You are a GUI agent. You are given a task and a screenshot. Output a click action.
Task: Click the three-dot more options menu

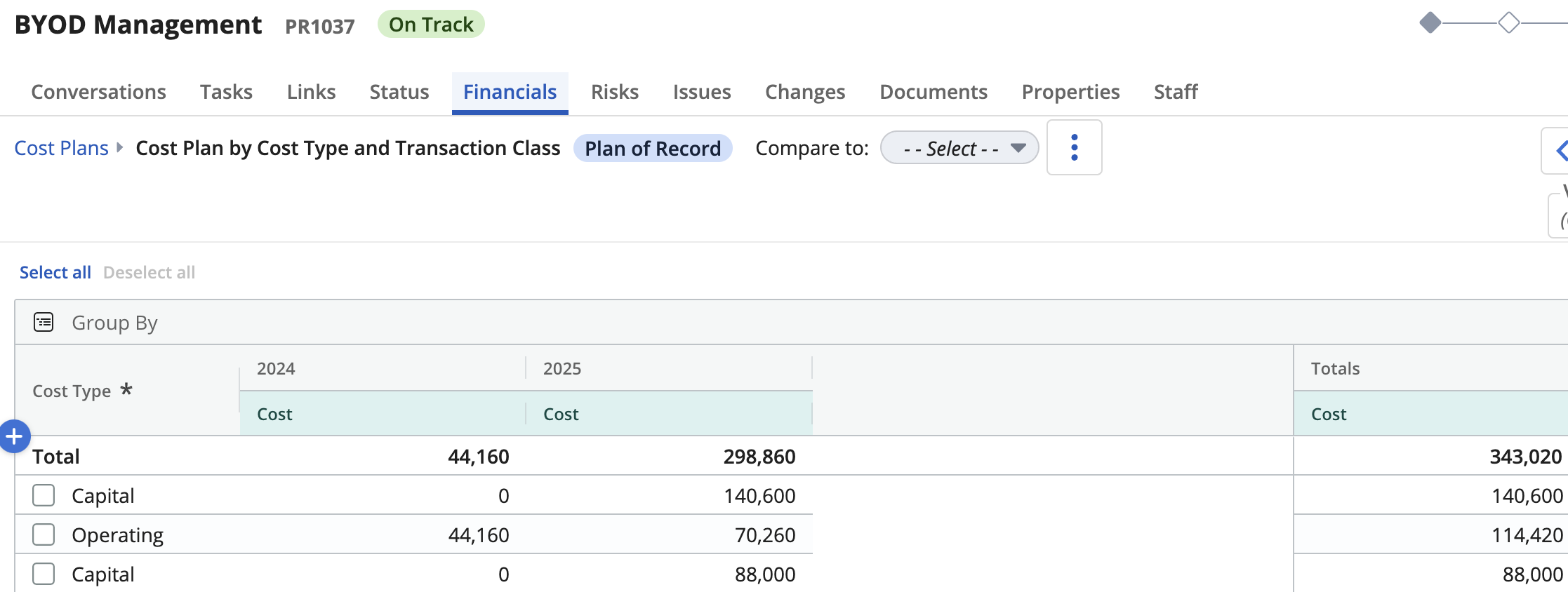1074,147
